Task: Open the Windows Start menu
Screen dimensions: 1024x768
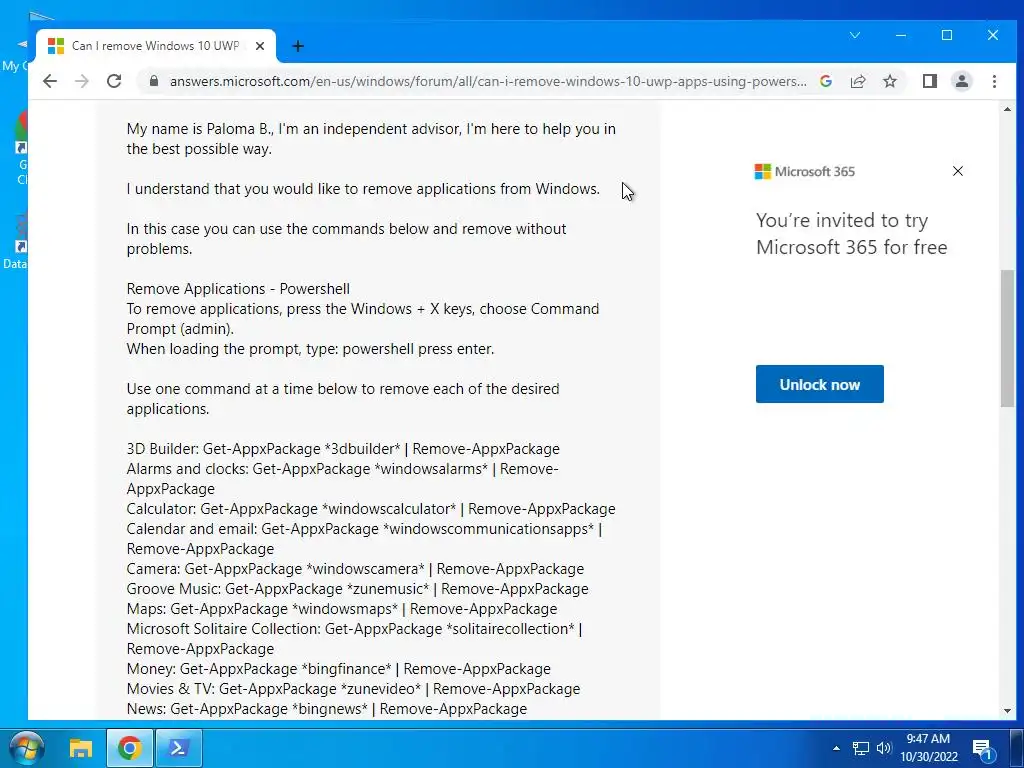Action: coord(26,748)
